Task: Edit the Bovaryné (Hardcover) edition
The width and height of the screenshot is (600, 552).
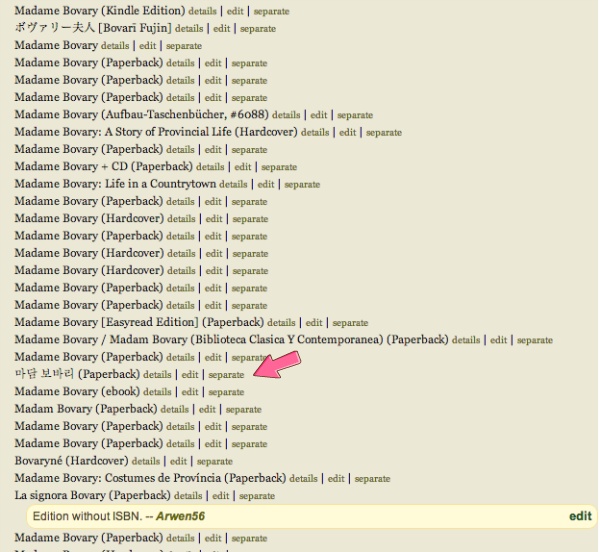Action: 178,461
